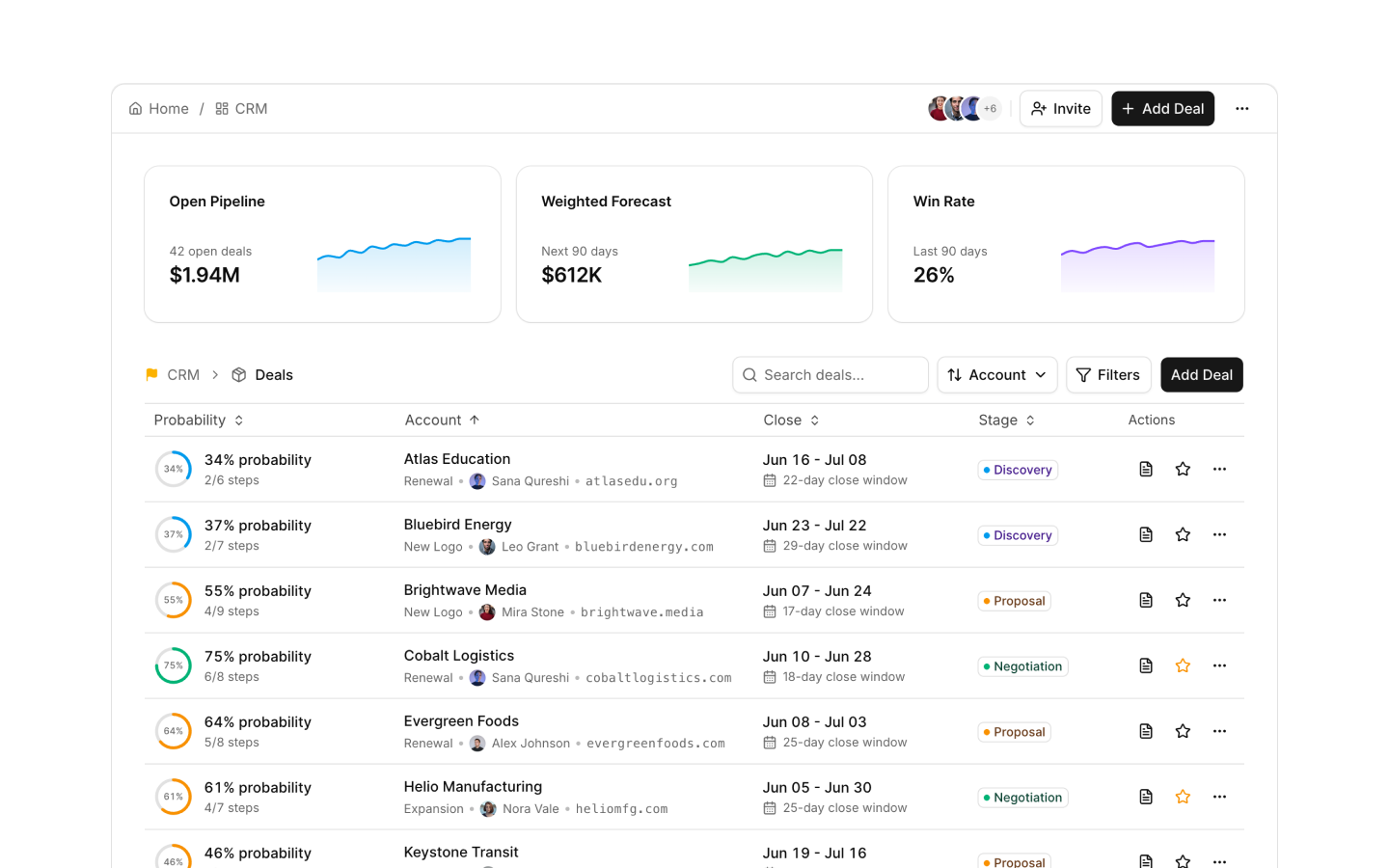Image resolution: width=1389 pixels, height=868 pixels.
Task: Open more options for Helio Manufacturing row
Action: [1219, 797]
